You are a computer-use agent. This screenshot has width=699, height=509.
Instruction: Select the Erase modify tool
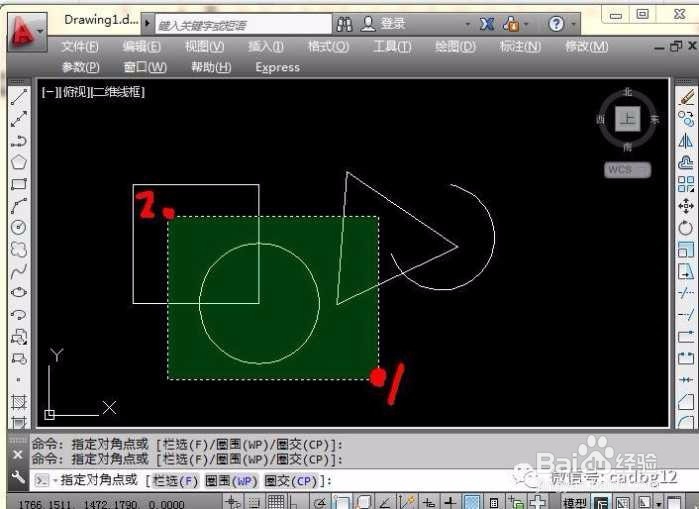(686, 97)
